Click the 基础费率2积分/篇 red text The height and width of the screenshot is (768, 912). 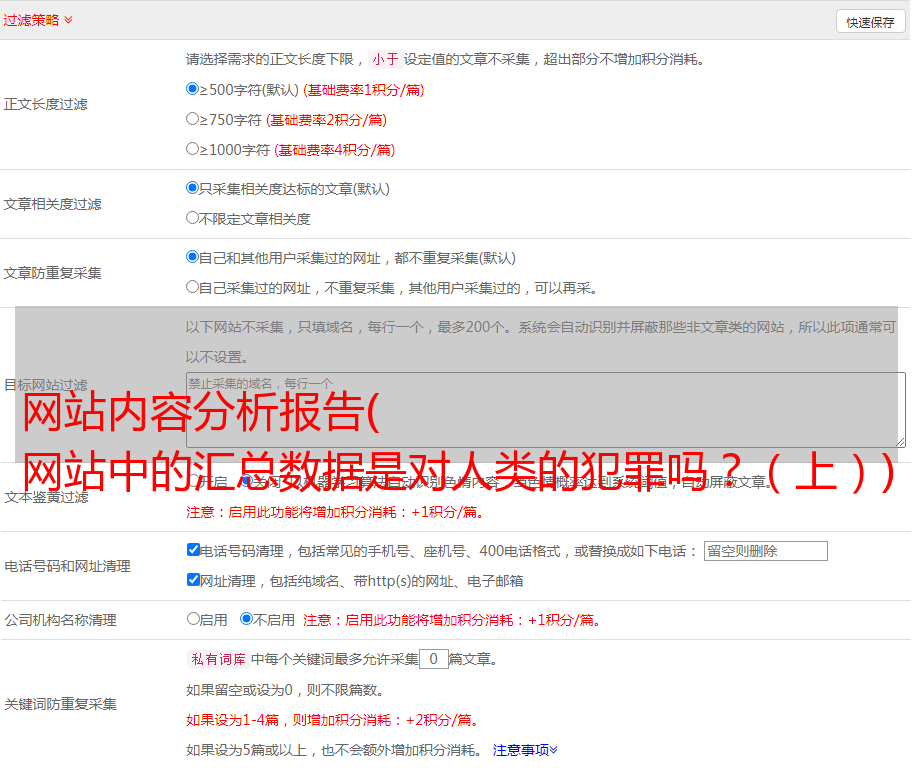326,120
